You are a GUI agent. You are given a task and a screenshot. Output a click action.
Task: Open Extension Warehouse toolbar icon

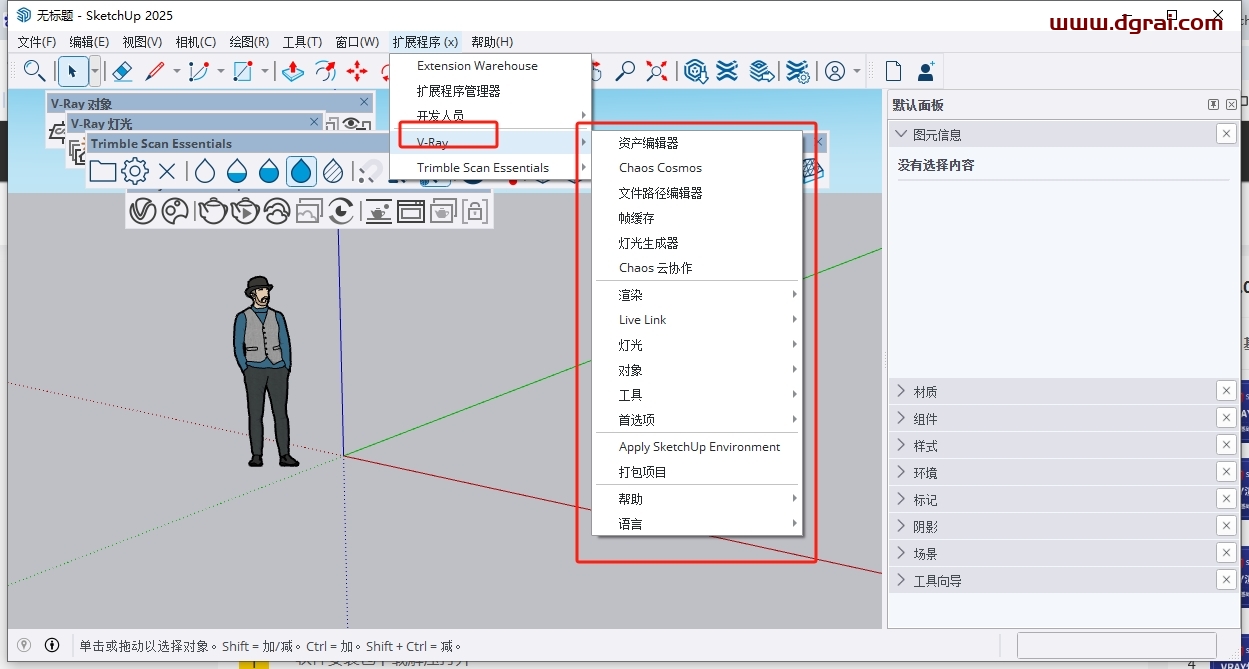pos(728,71)
